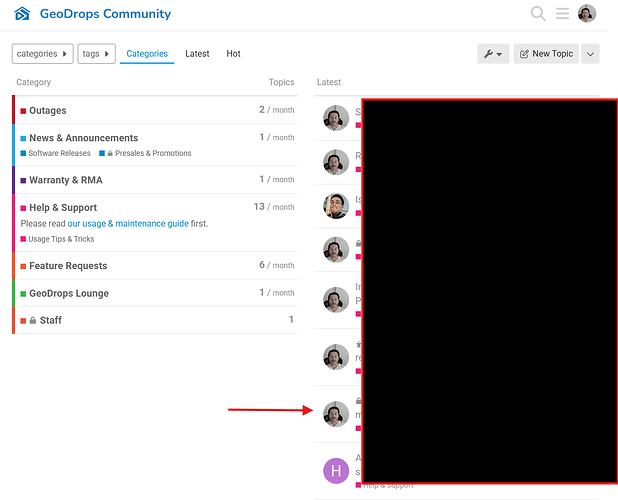Click the GeoDrops house logo icon

coord(22,14)
